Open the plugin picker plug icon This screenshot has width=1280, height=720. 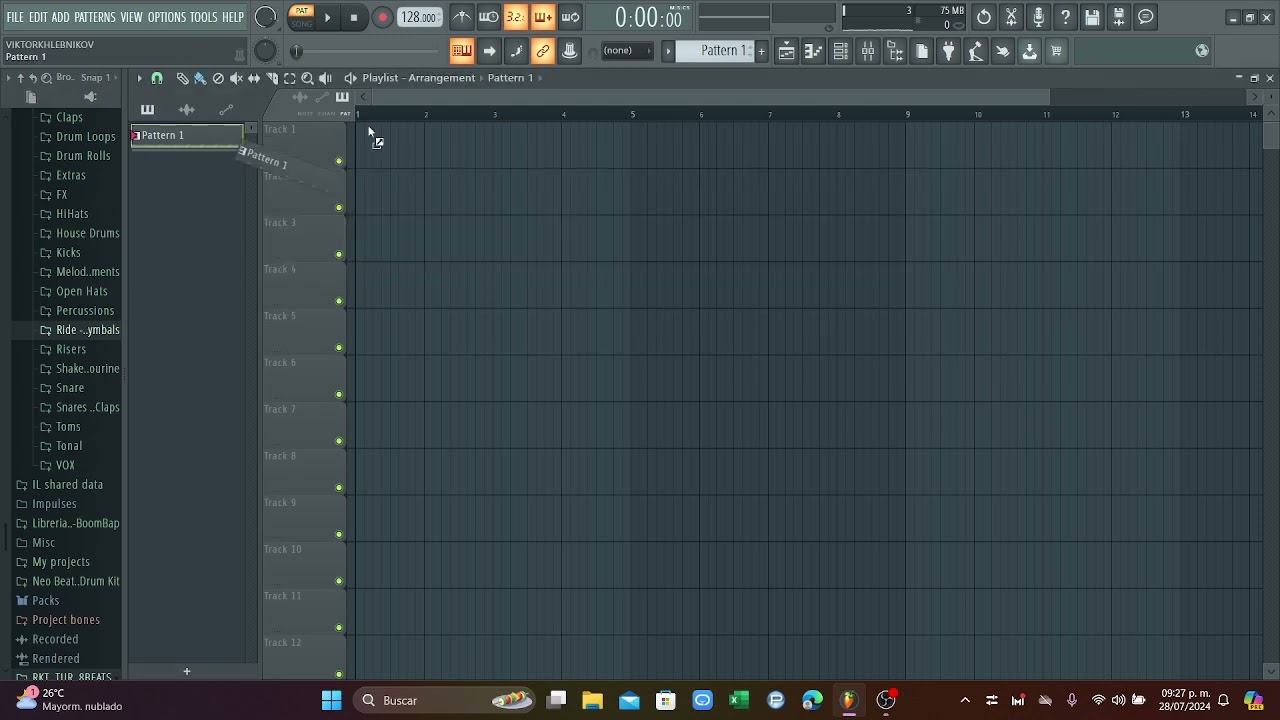click(949, 51)
